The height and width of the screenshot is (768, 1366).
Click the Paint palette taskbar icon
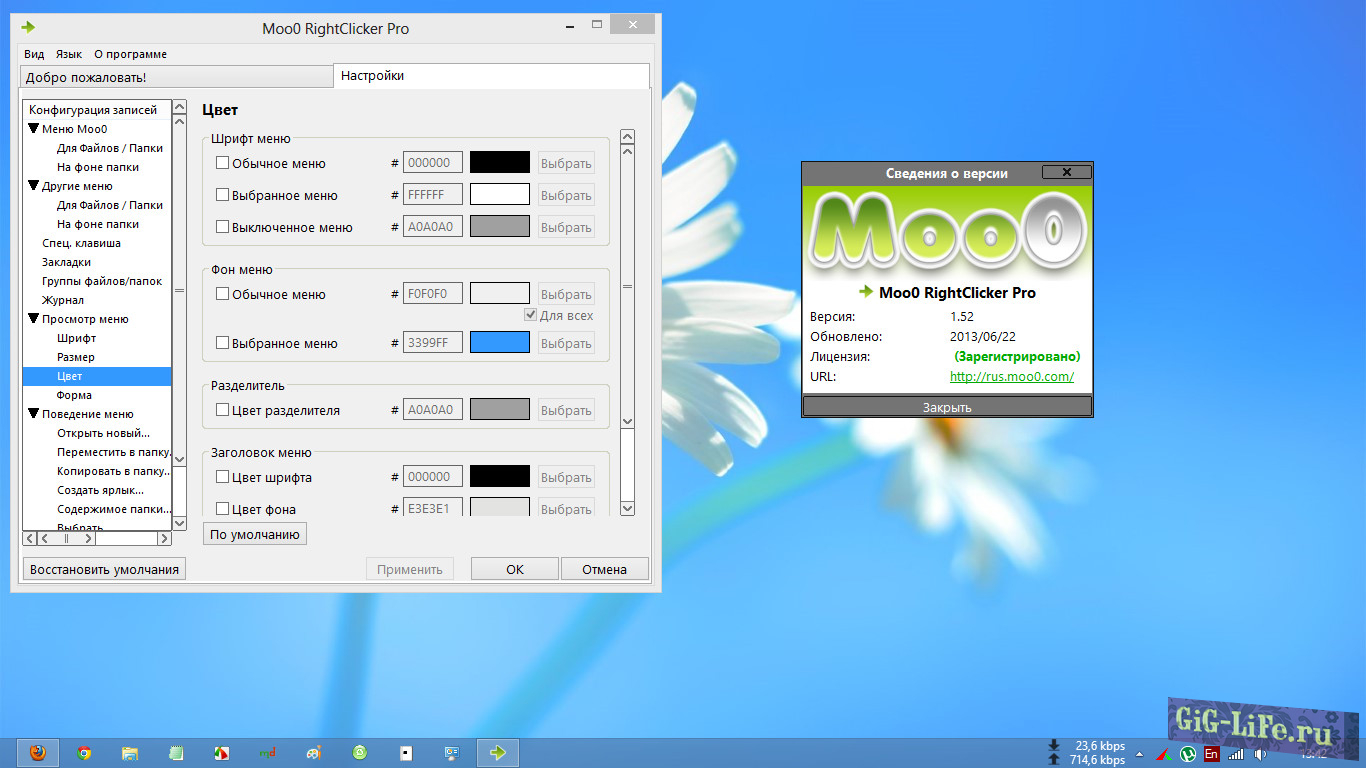tap(314, 753)
